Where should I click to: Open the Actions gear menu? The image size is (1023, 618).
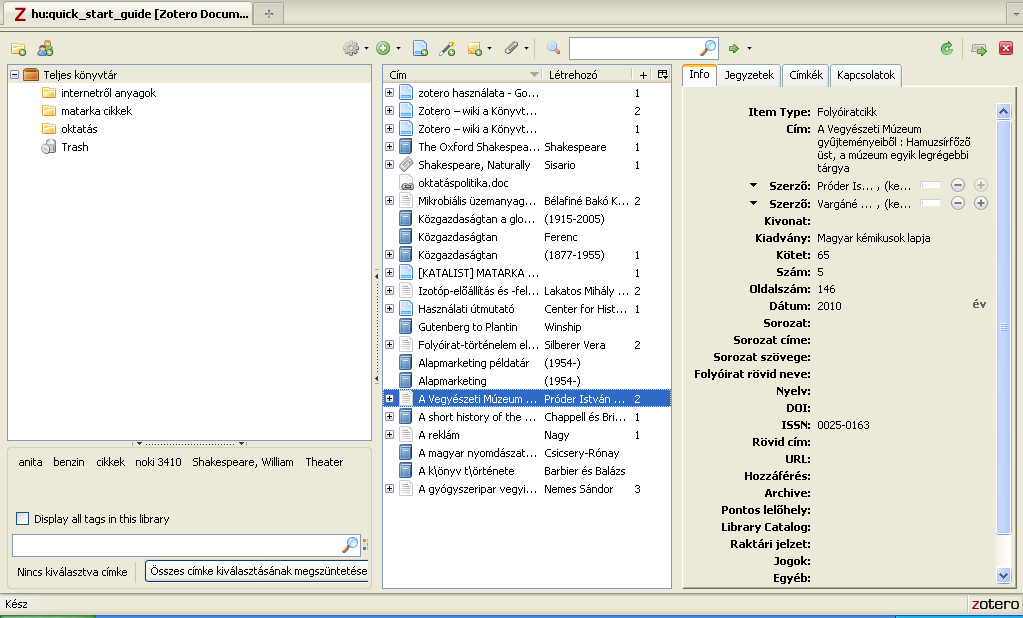pos(351,48)
